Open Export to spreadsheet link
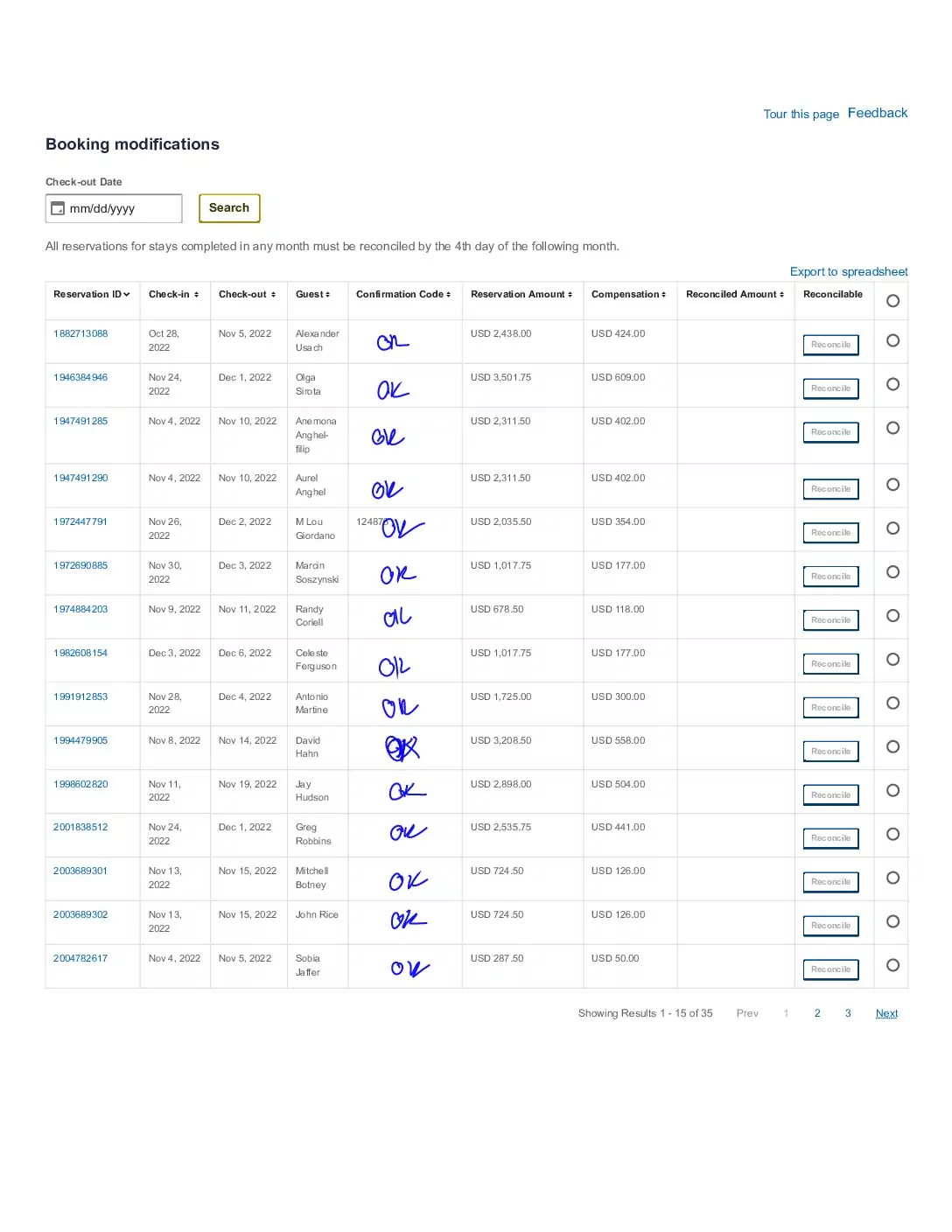 point(848,272)
